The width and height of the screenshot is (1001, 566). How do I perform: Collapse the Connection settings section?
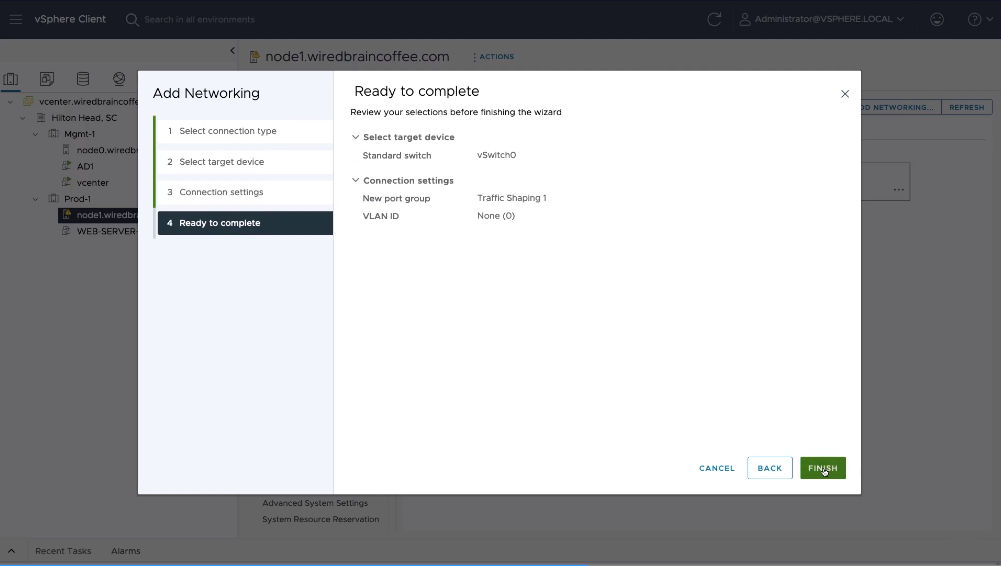coord(355,181)
